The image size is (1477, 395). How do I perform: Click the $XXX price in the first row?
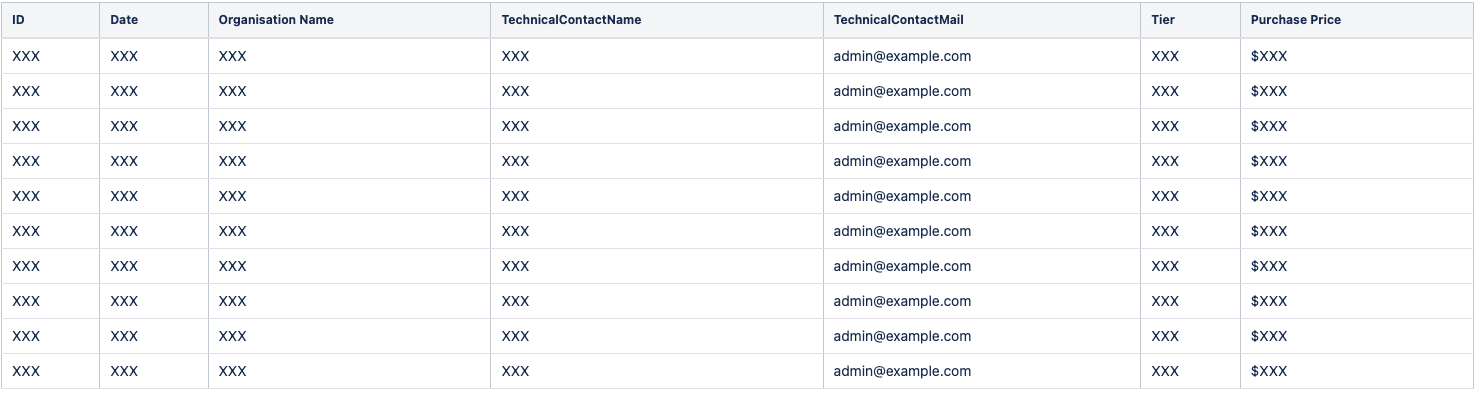tap(1269, 56)
